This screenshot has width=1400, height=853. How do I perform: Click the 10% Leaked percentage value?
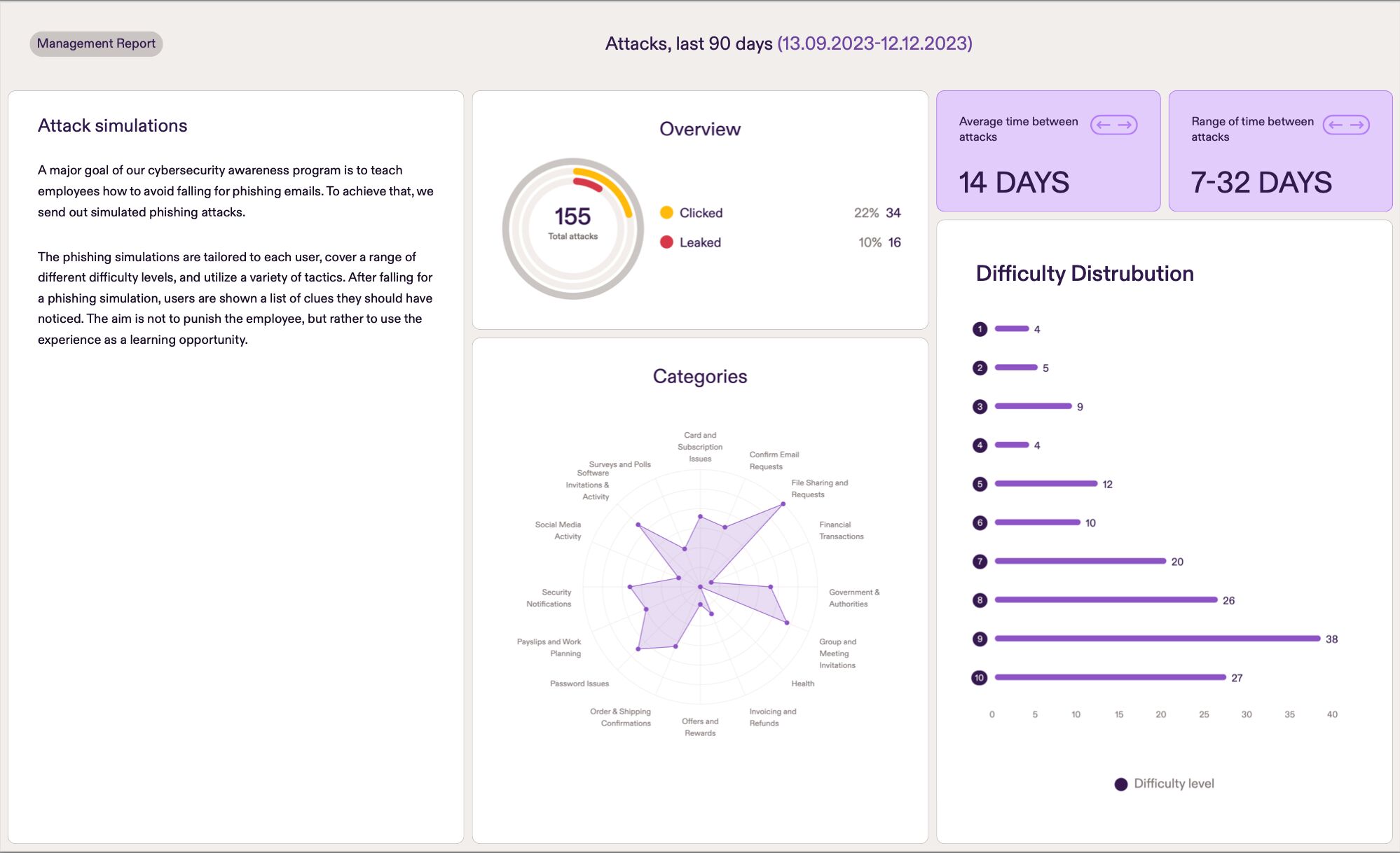(870, 242)
